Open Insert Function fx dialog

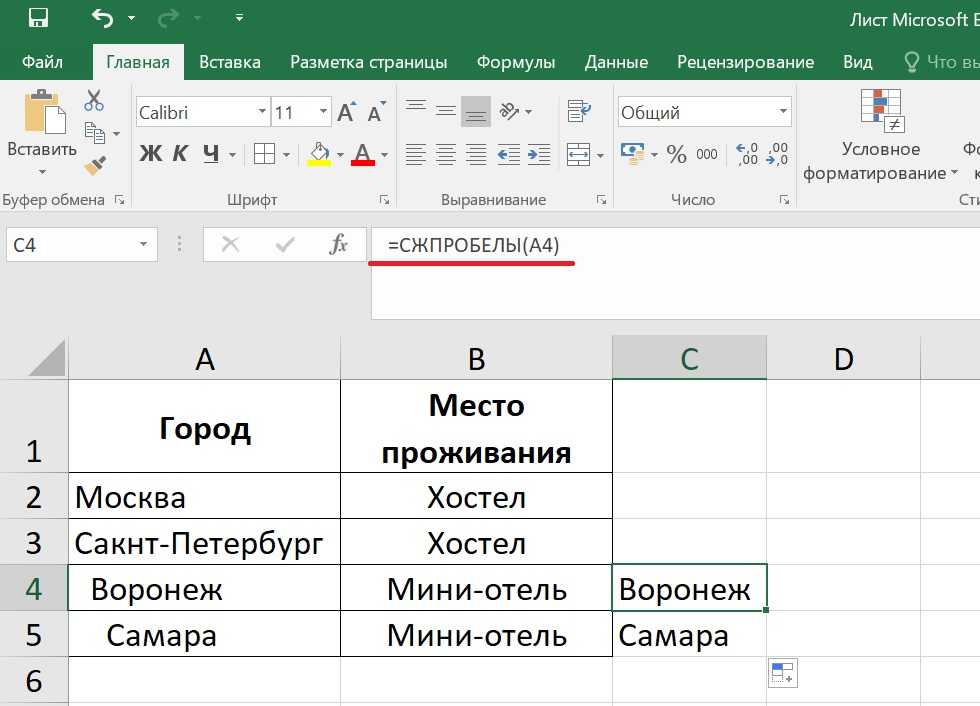(338, 244)
